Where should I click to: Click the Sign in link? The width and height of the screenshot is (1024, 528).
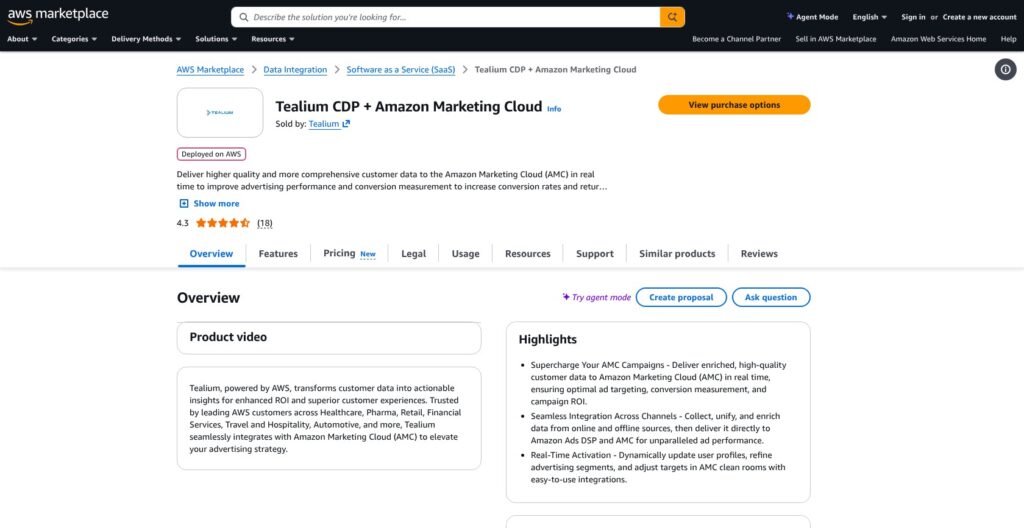(913, 17)
